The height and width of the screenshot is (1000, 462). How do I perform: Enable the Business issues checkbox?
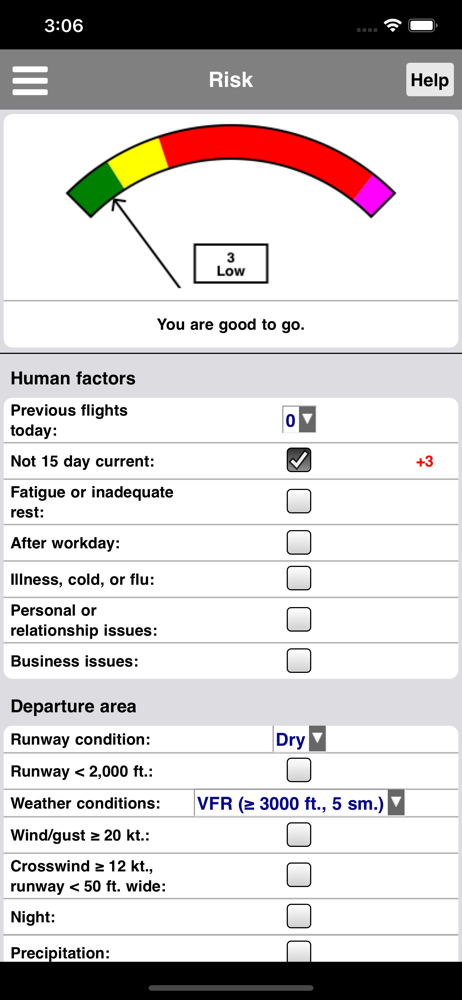click(x=299, y=661)
